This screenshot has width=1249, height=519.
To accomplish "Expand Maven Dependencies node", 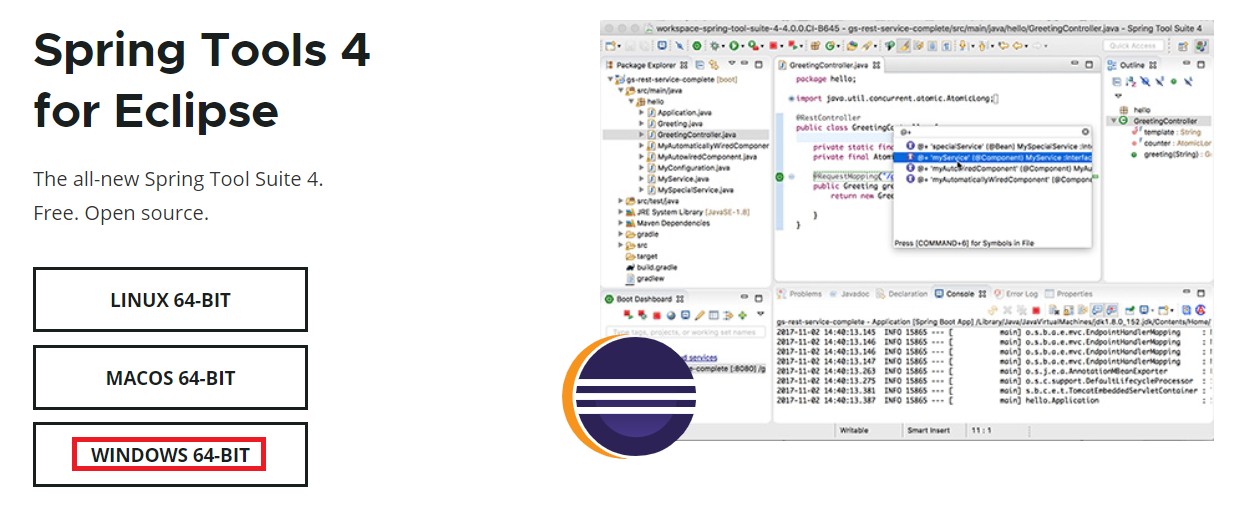I will (619, 222).
